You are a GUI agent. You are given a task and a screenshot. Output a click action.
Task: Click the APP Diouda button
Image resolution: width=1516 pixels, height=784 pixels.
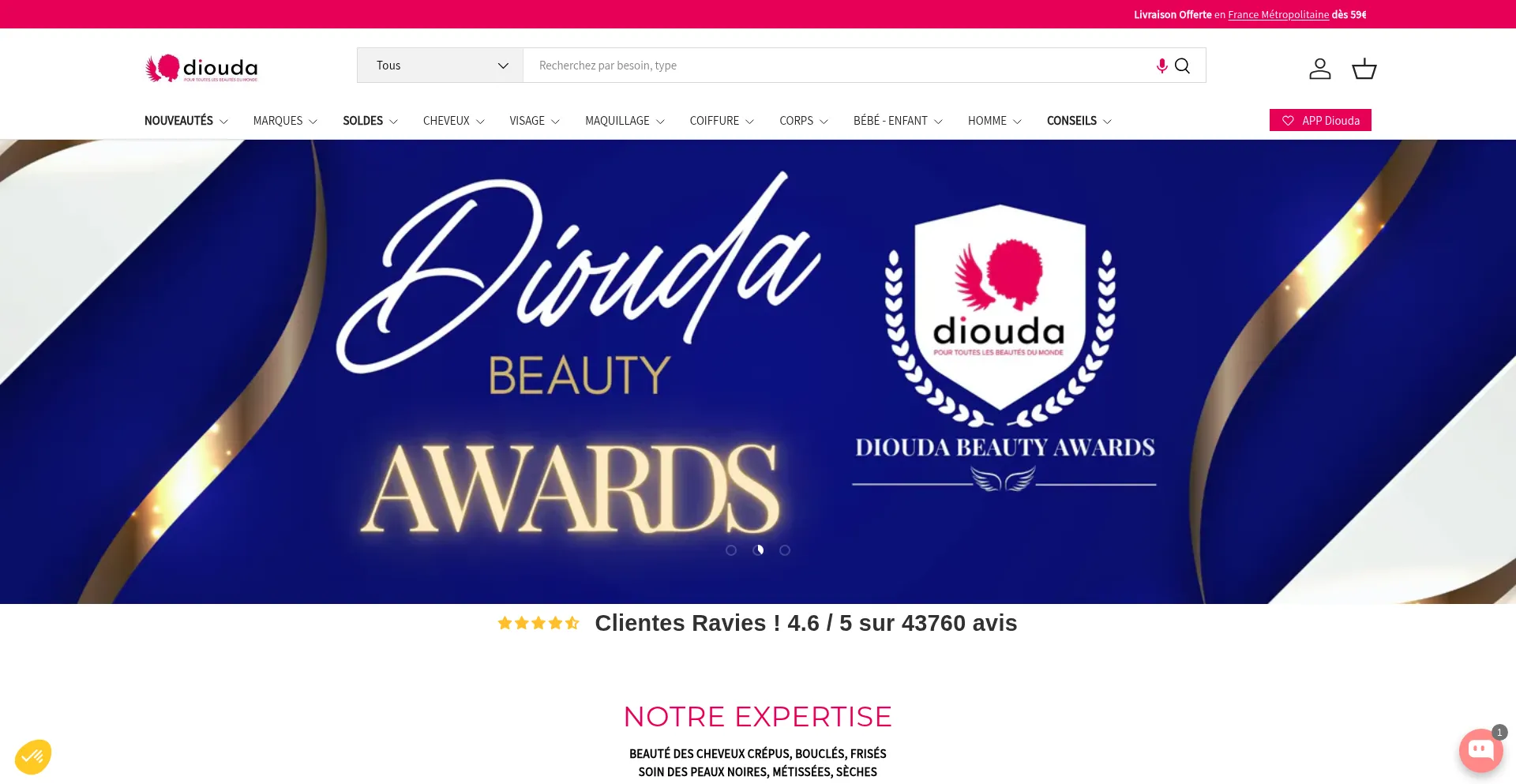[x=1320, y=120]
